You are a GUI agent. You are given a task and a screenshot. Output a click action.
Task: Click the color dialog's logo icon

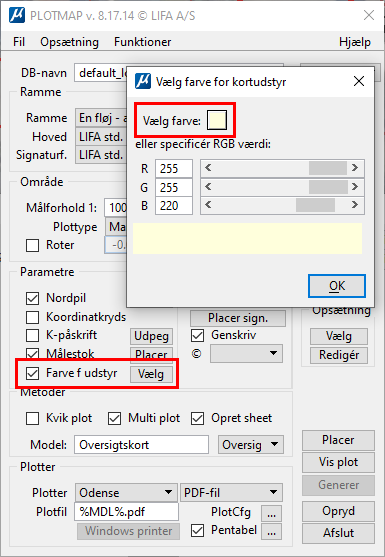coord(143,81)
